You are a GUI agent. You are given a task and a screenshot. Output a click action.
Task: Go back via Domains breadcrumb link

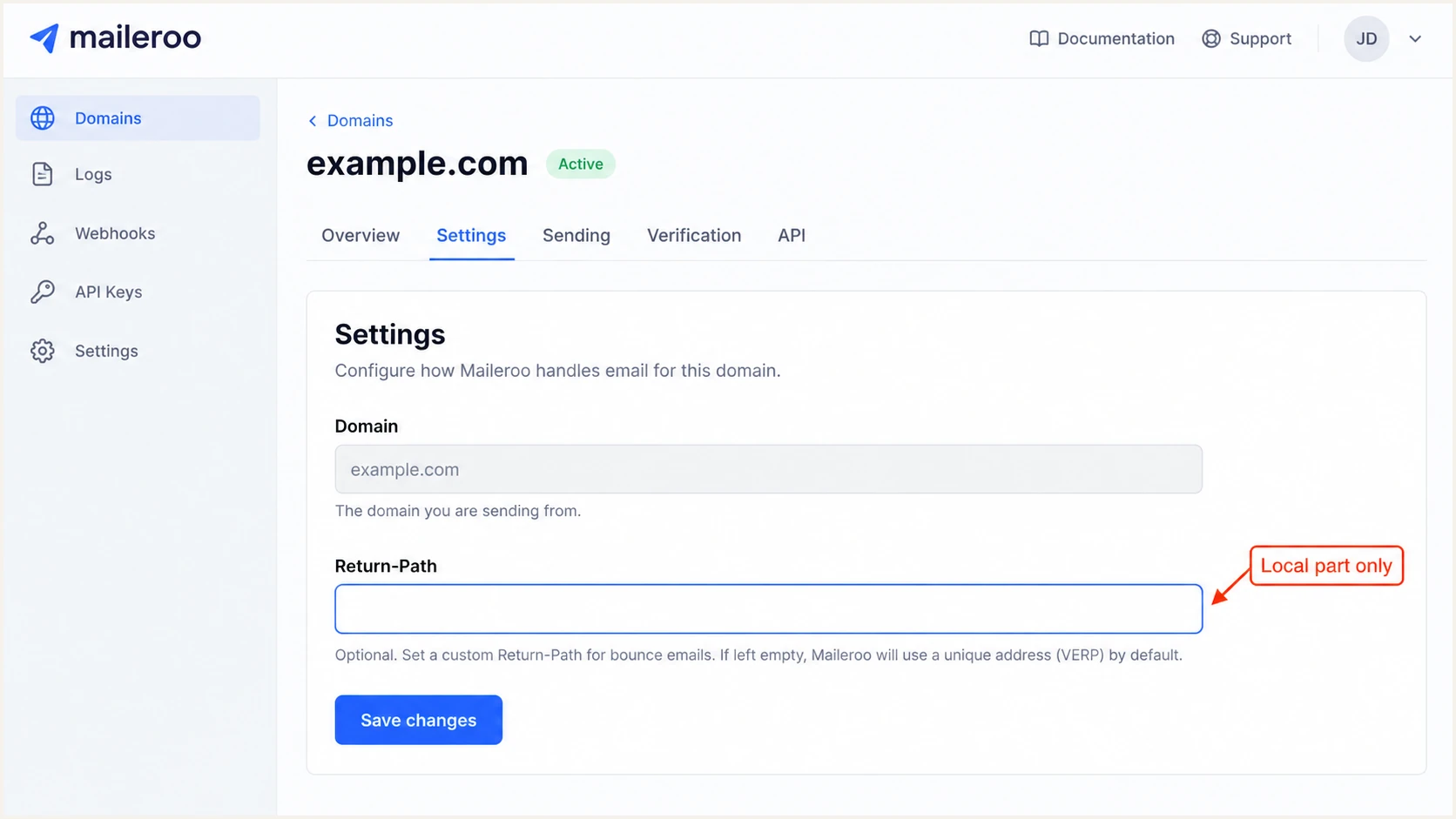(360, 121)
